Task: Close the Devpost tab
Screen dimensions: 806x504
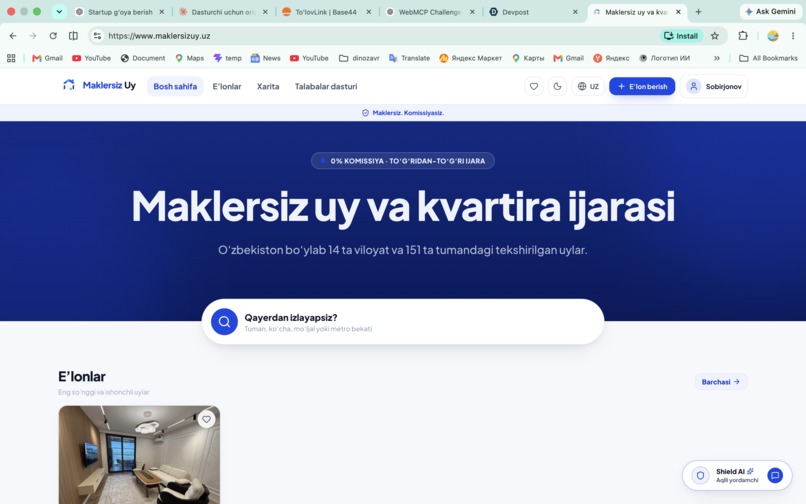Action: (x=575, y=12)
